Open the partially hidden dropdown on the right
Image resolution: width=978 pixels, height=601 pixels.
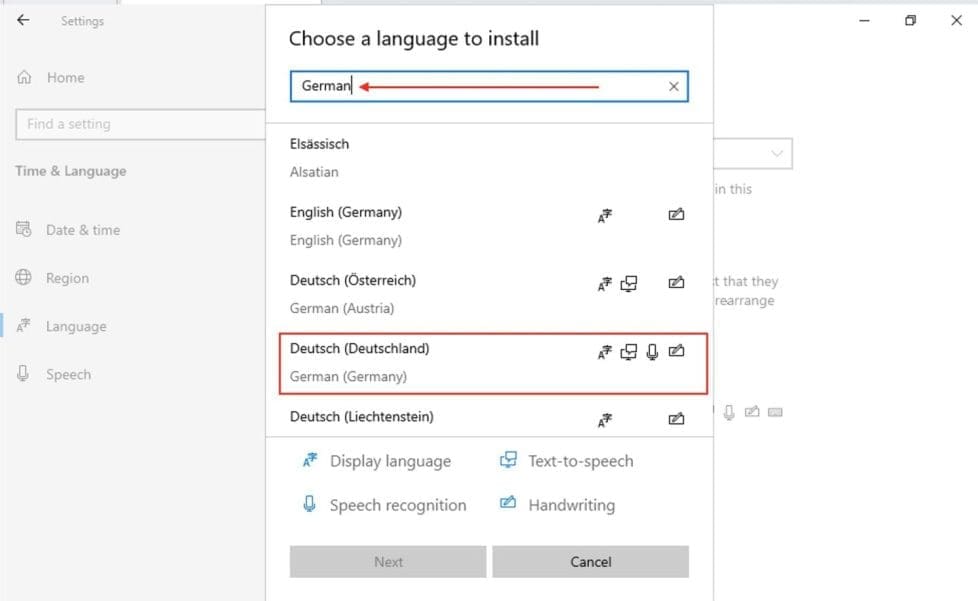point(777,153)
